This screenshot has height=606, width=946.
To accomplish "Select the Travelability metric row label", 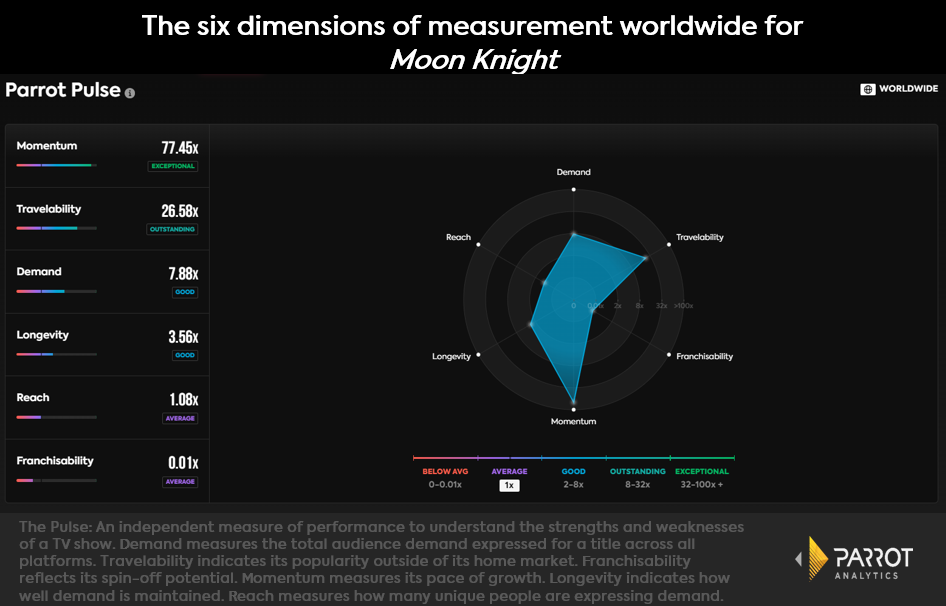I will click(49, 209).
